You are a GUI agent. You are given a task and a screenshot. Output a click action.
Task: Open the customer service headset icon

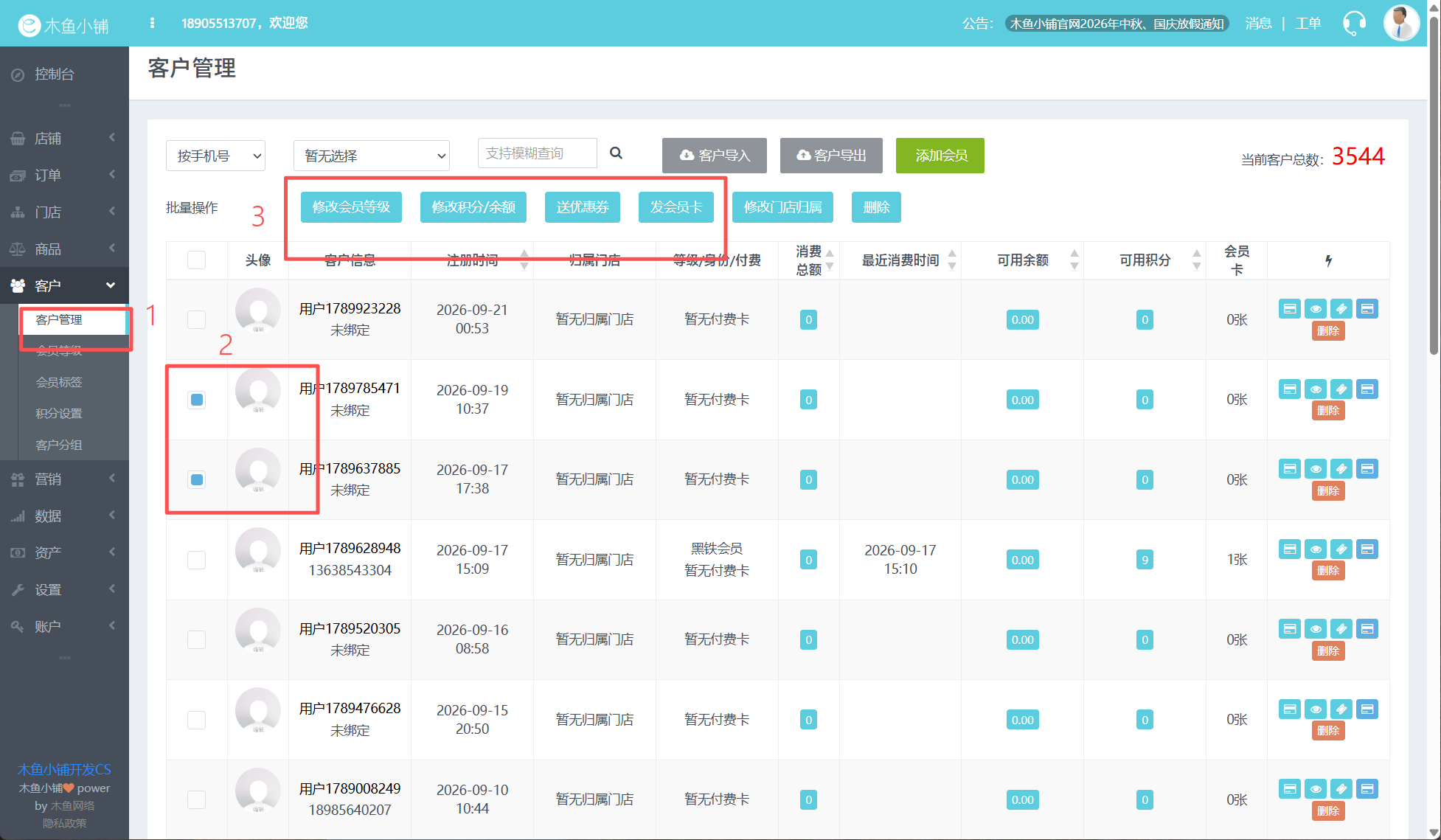(x=1354, y=23)
